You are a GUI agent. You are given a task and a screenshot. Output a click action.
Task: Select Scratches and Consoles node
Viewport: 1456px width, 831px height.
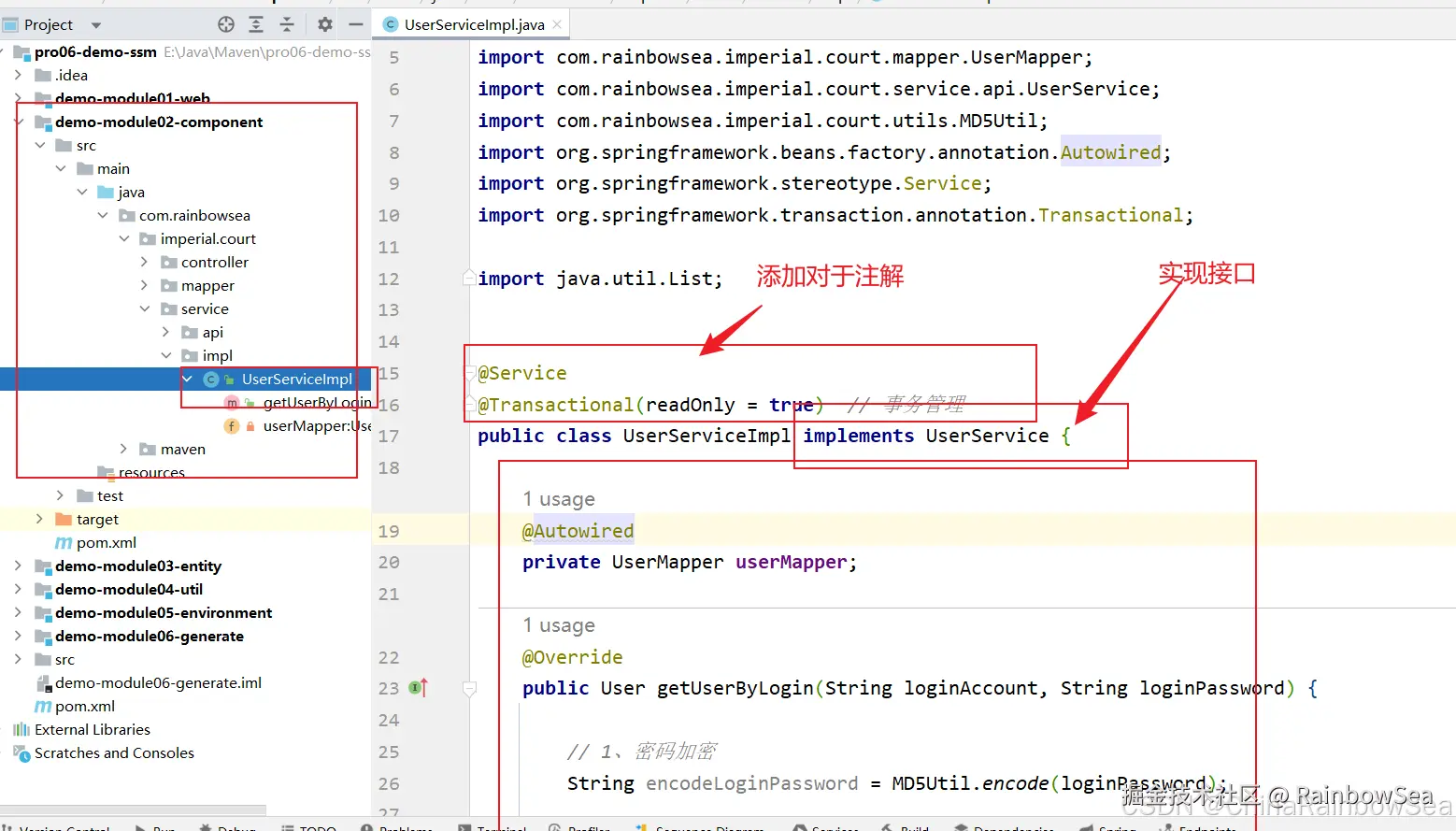114,752
